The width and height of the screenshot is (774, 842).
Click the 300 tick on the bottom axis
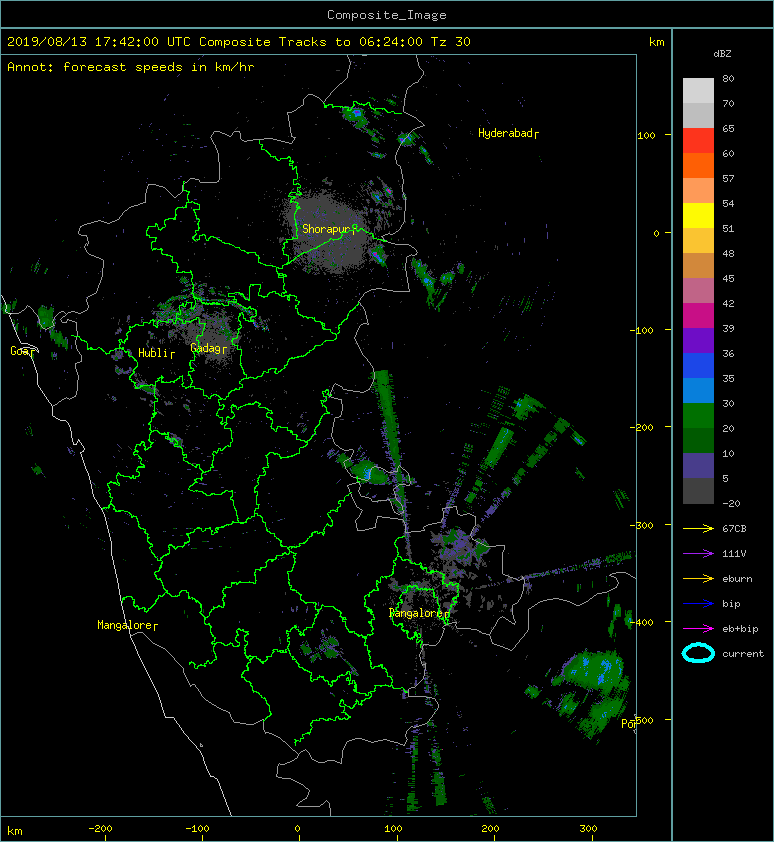588,829
